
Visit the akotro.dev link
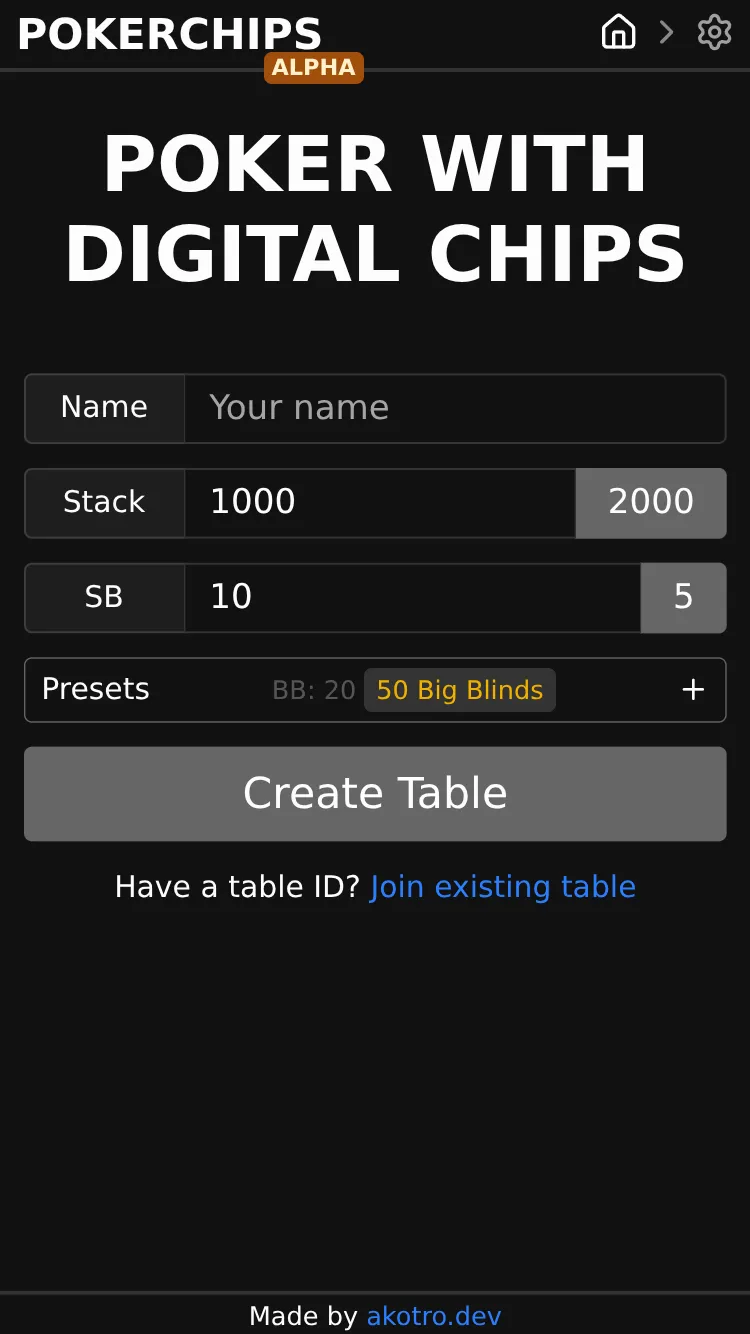pos(434,1316)
